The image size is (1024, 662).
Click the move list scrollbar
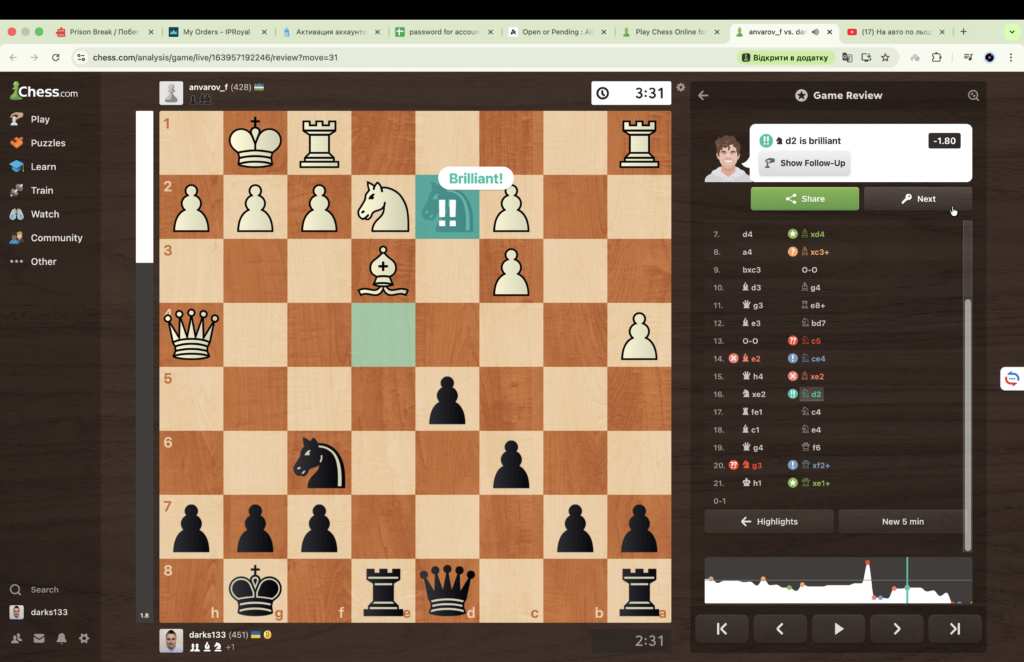[x=968, y=424]
